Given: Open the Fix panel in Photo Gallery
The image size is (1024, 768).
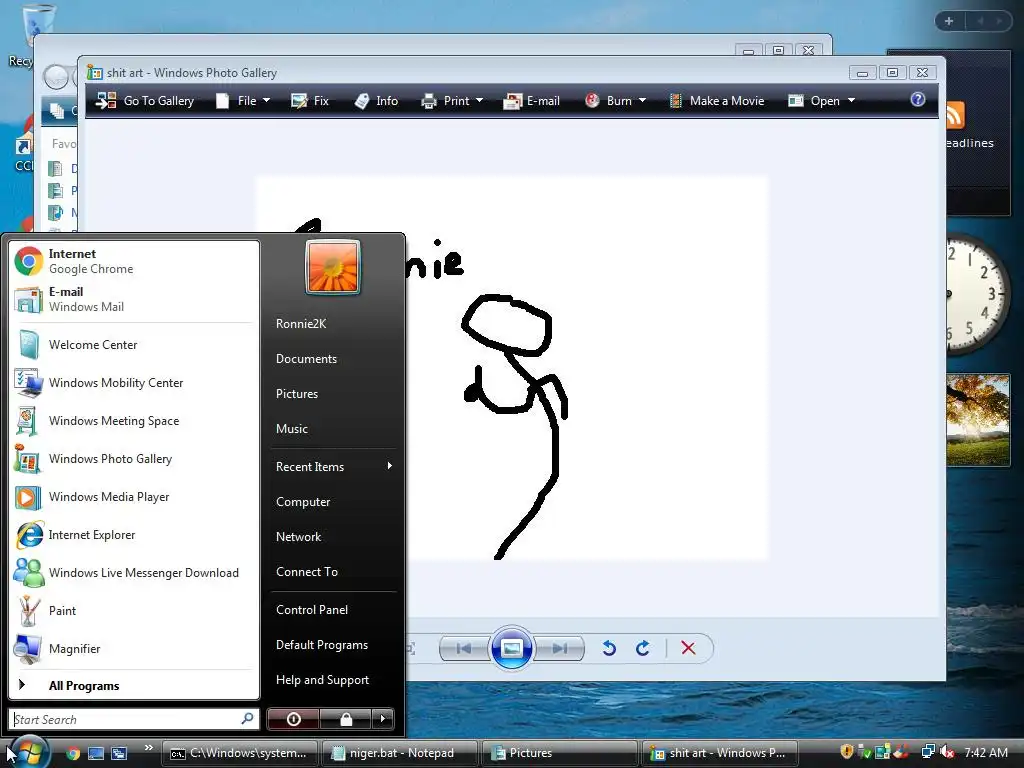Looking at the screenshot, I should (310, 101).
